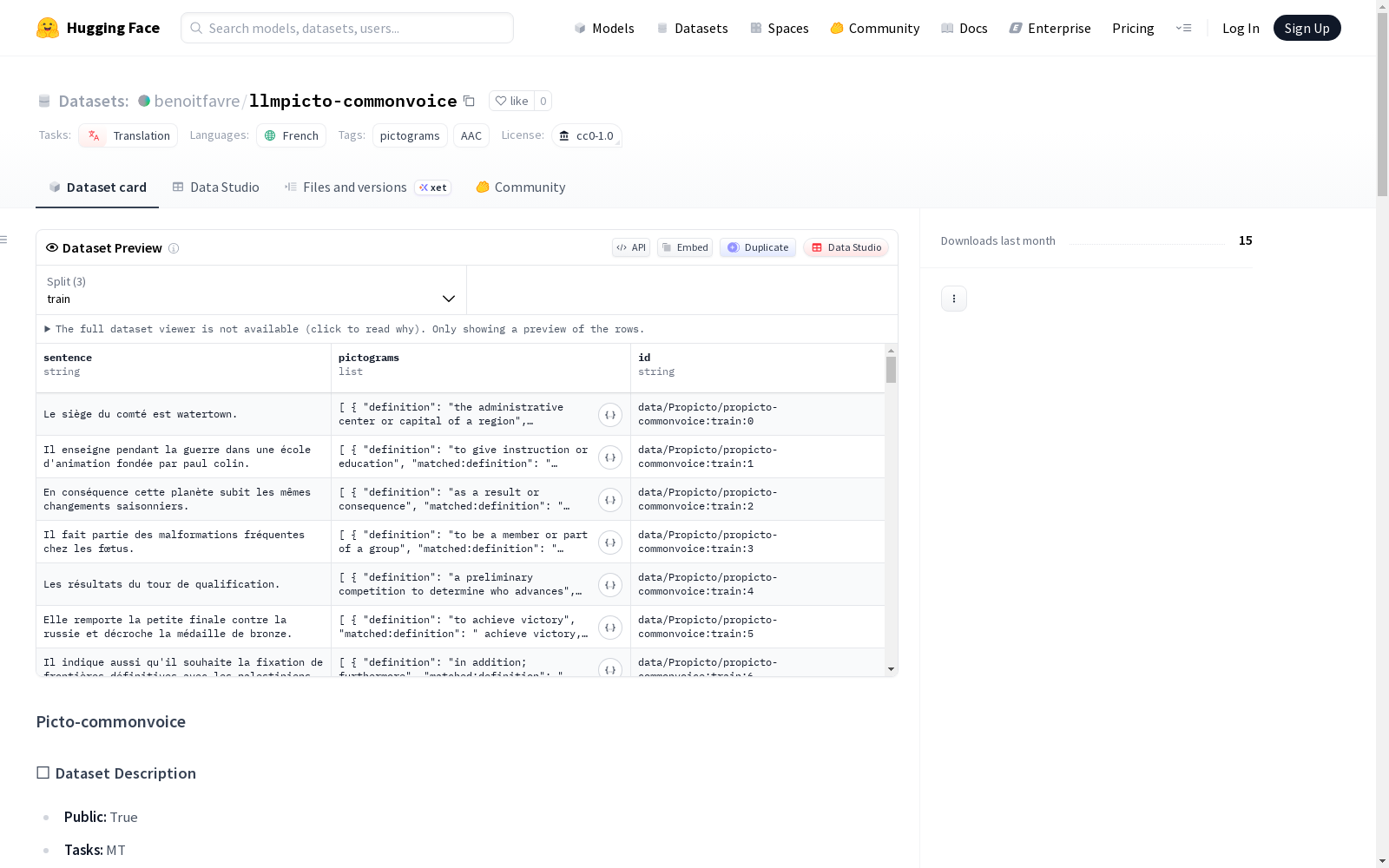The image size is (1389, 868).
Task: Expand JSON for the 'give instruction' pictograms cell
Action: click(610, 457)
